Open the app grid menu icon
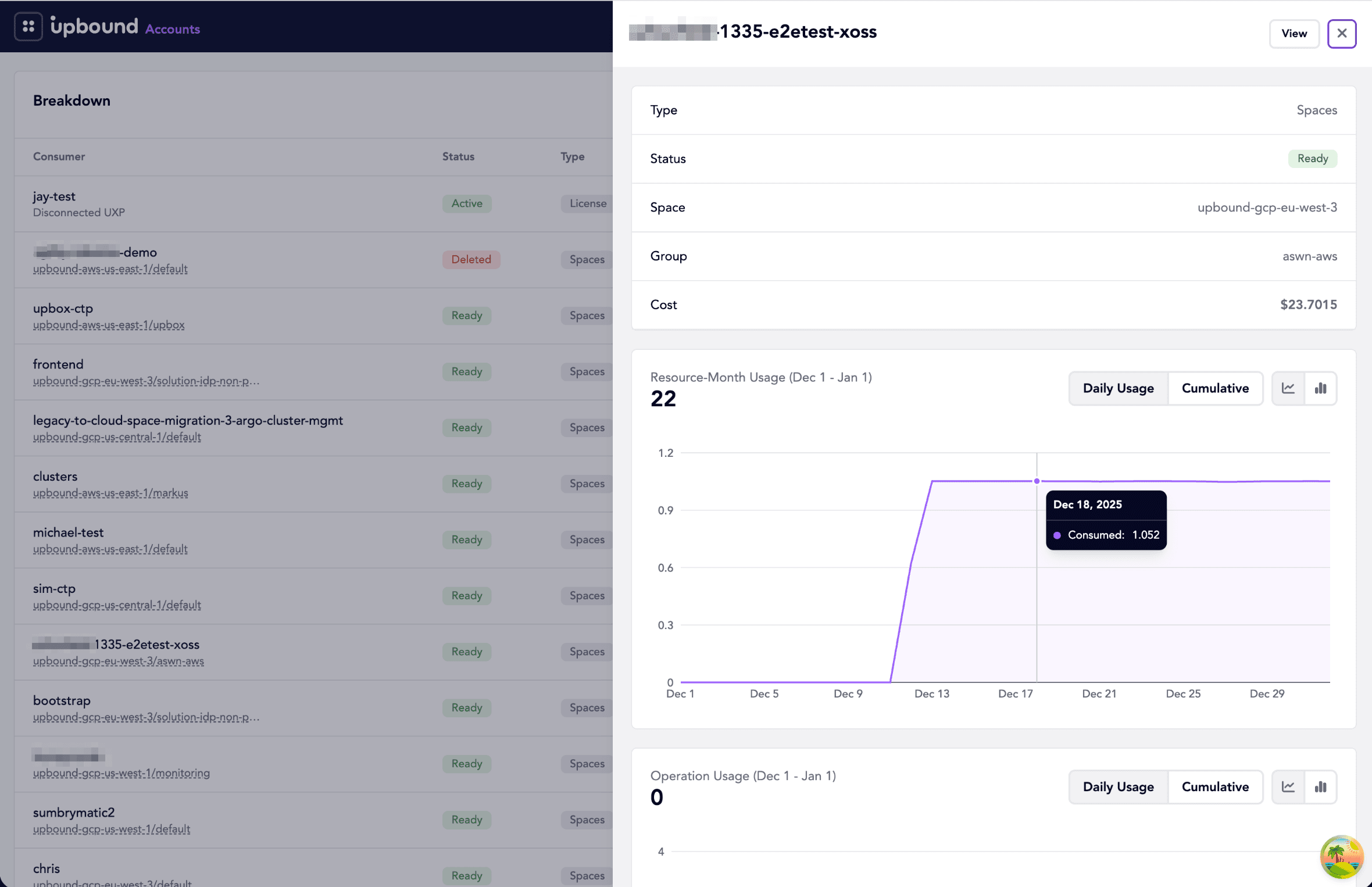1372x887 pixels. click(x=28, y=26)
